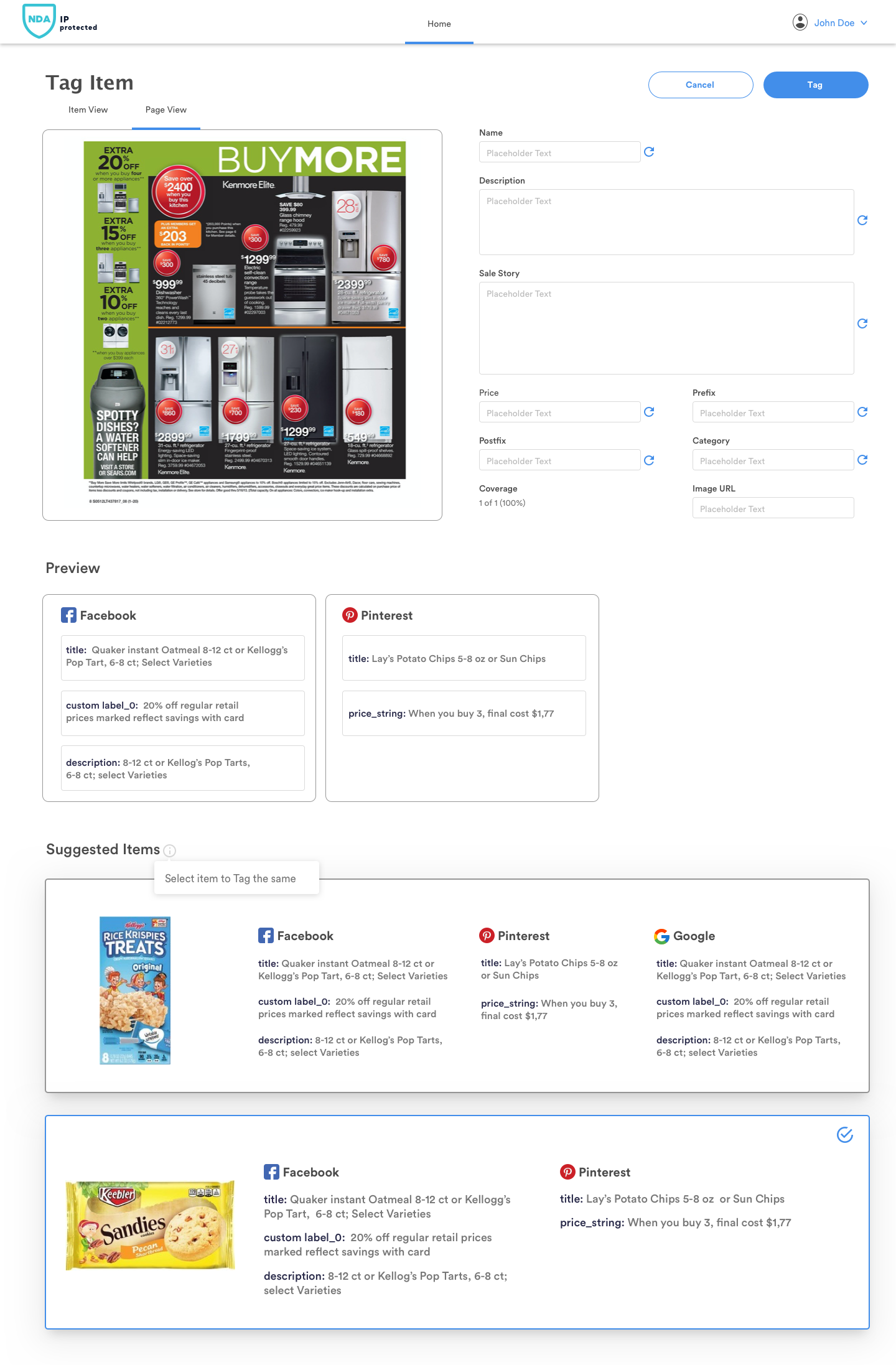Click the blue Tag button
Image resolution: width=896 pixels, height=1365 pixels.
tap(815, 85)
